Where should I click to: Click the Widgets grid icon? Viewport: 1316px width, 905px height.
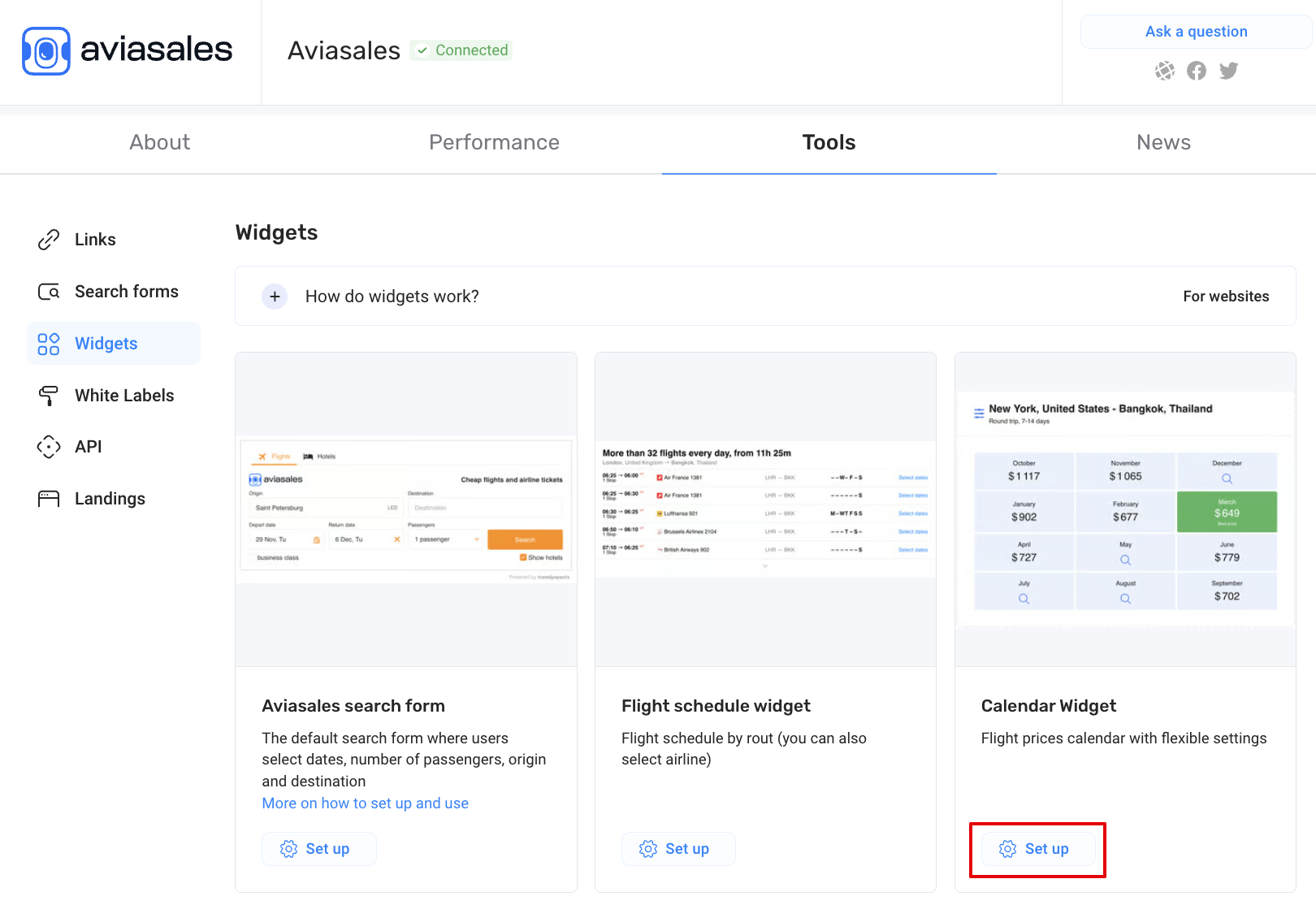49,344
